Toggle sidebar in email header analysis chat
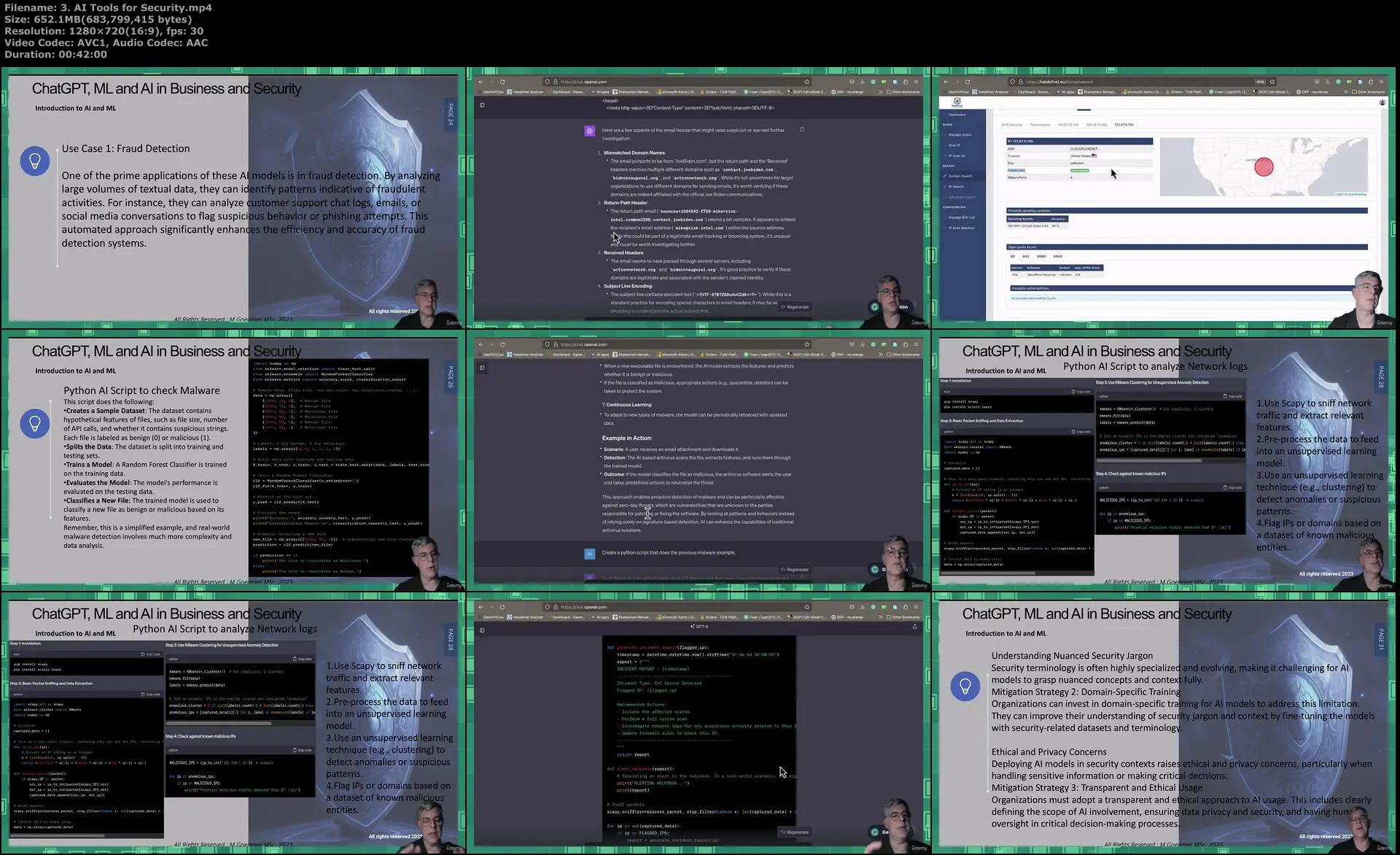The height and width of the screenshot is (855, 1400). tap(482, 105)
